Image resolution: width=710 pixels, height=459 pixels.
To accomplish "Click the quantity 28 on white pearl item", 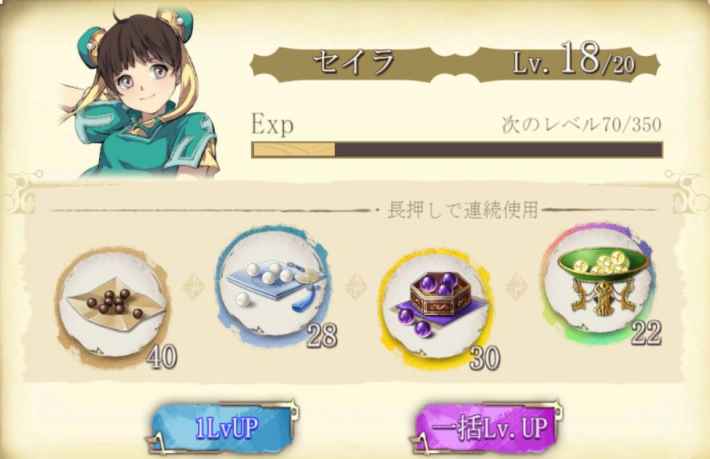I will [x=322, y=335].
